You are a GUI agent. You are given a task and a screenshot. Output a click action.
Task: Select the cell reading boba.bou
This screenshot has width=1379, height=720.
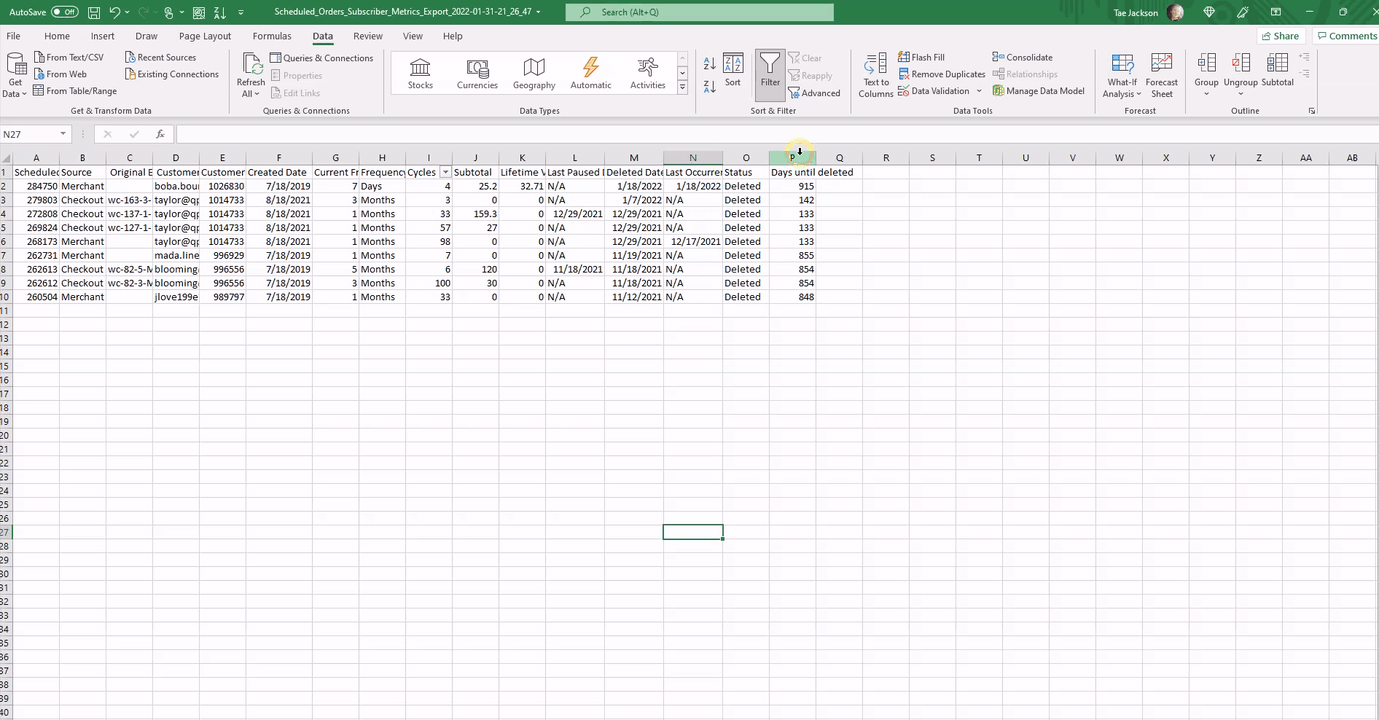click(x=176, y=186)
